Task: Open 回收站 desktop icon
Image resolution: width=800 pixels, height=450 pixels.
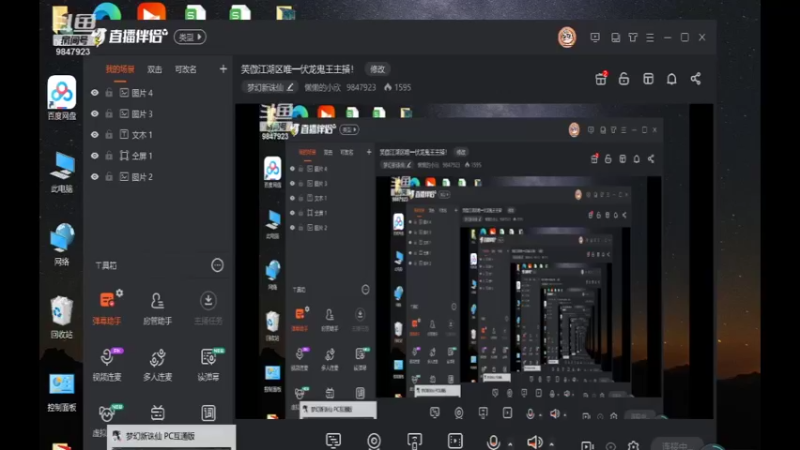Action: point(62,317)
